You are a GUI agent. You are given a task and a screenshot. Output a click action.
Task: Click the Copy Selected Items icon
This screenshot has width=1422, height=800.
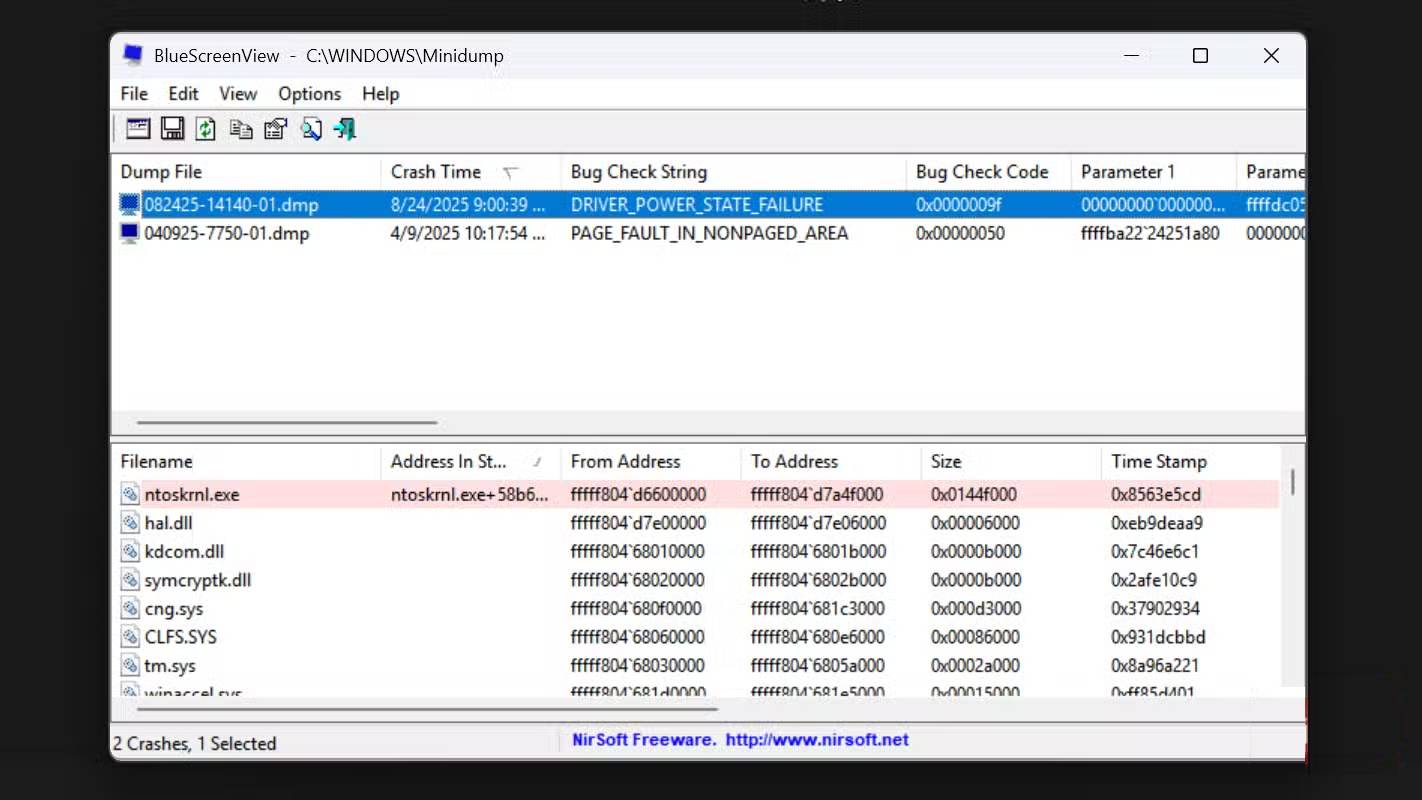[241, 129]
